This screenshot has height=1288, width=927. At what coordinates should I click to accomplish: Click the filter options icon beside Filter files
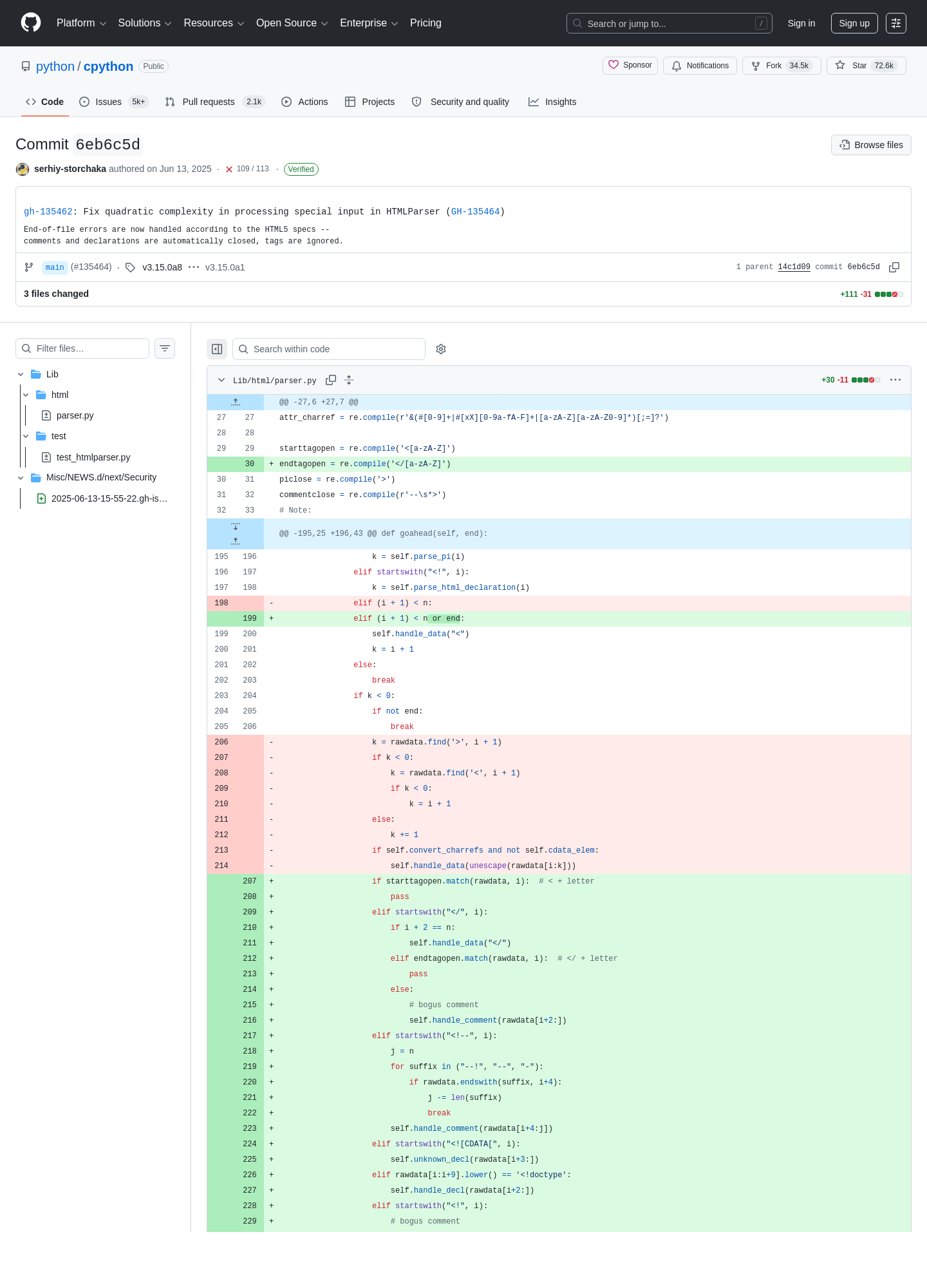[x=165, y=348]
